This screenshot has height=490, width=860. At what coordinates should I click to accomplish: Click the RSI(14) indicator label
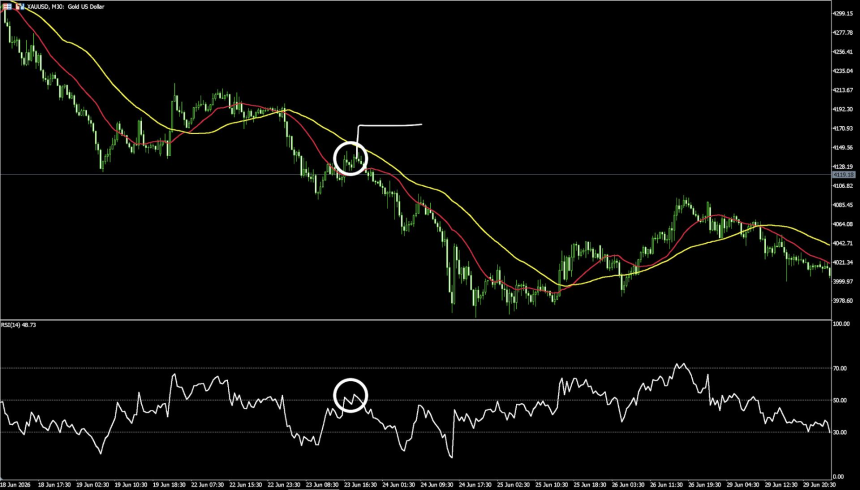(x=18, y=325)
